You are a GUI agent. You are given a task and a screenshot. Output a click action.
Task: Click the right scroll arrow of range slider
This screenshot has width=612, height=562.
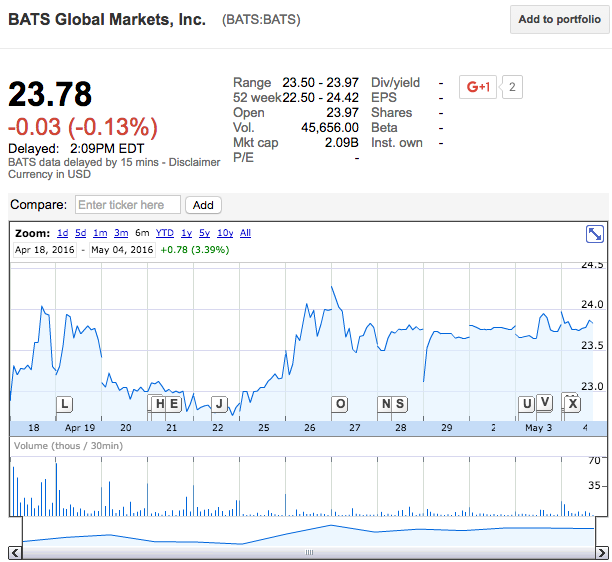[x=601, y=553]
